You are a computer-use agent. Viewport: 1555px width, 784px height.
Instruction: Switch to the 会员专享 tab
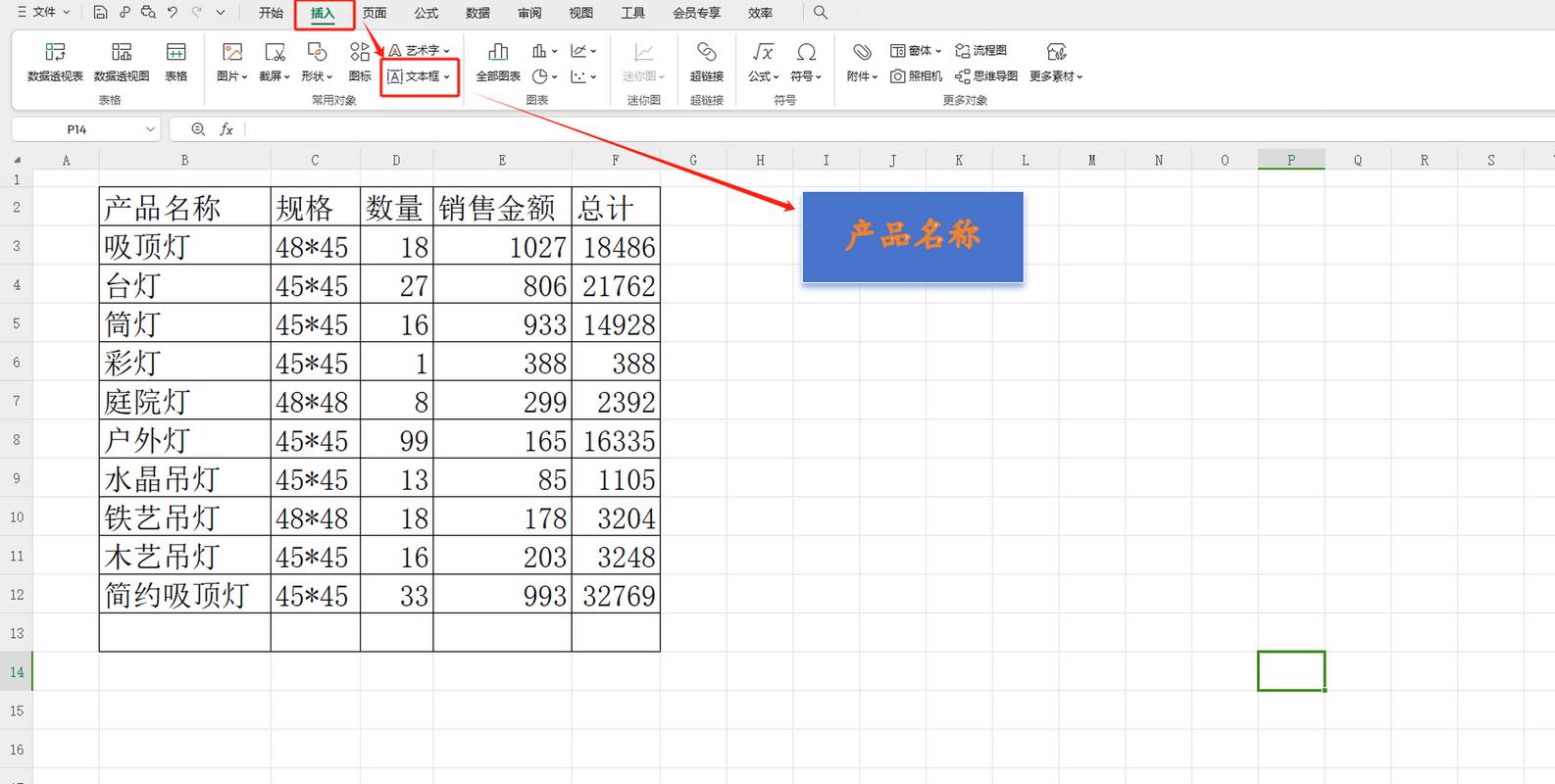pos(696,13)
